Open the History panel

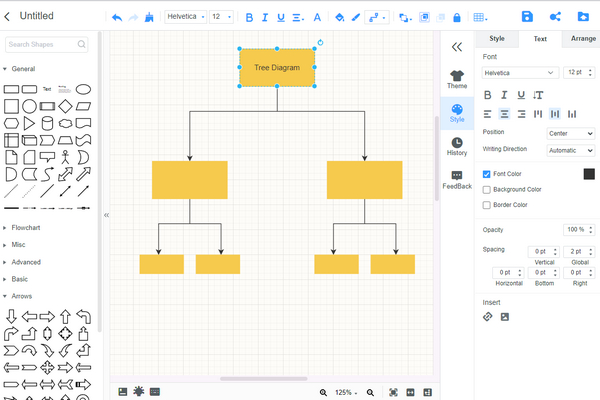pyautogui.click(x=457, y=146)
